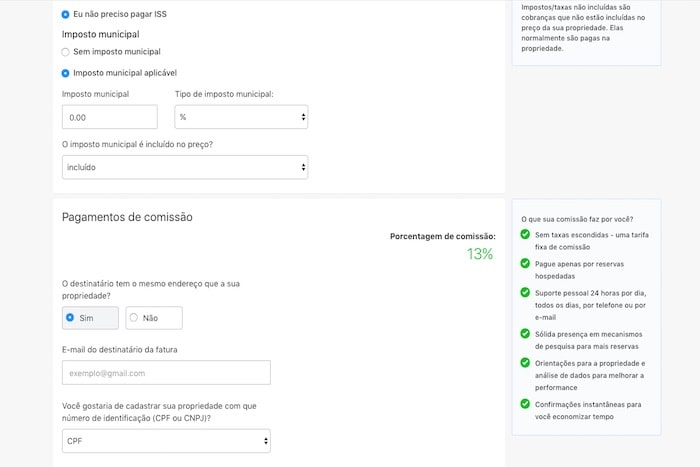700x467 pixels.
Task: Choose 'Sem imposto municipal' option
Action: 65,52
